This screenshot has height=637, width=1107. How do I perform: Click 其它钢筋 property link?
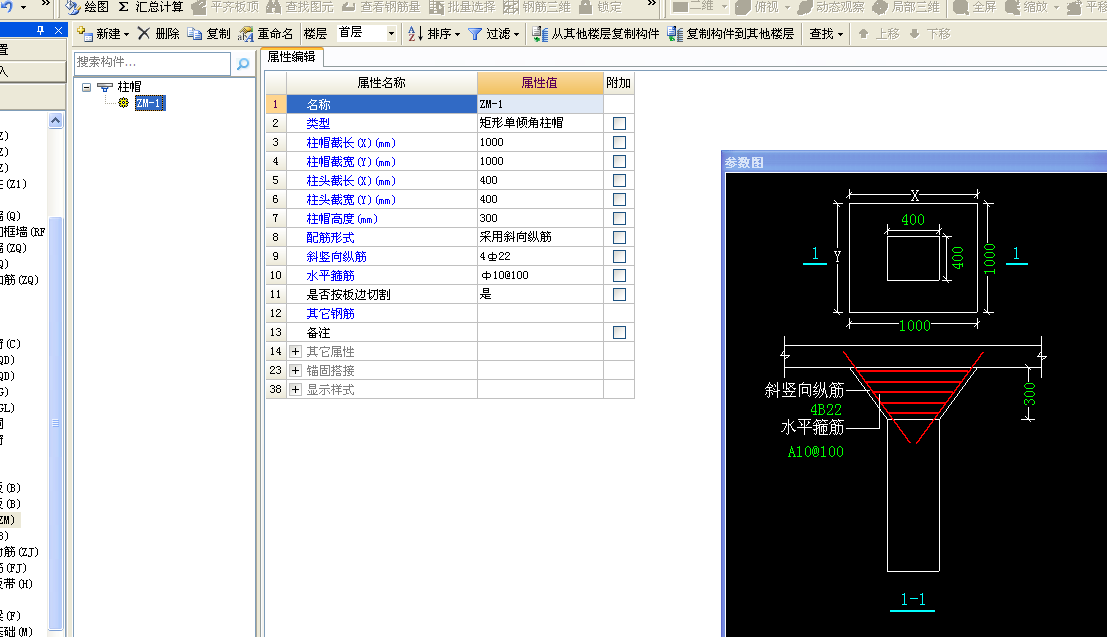tap(330, 314)
